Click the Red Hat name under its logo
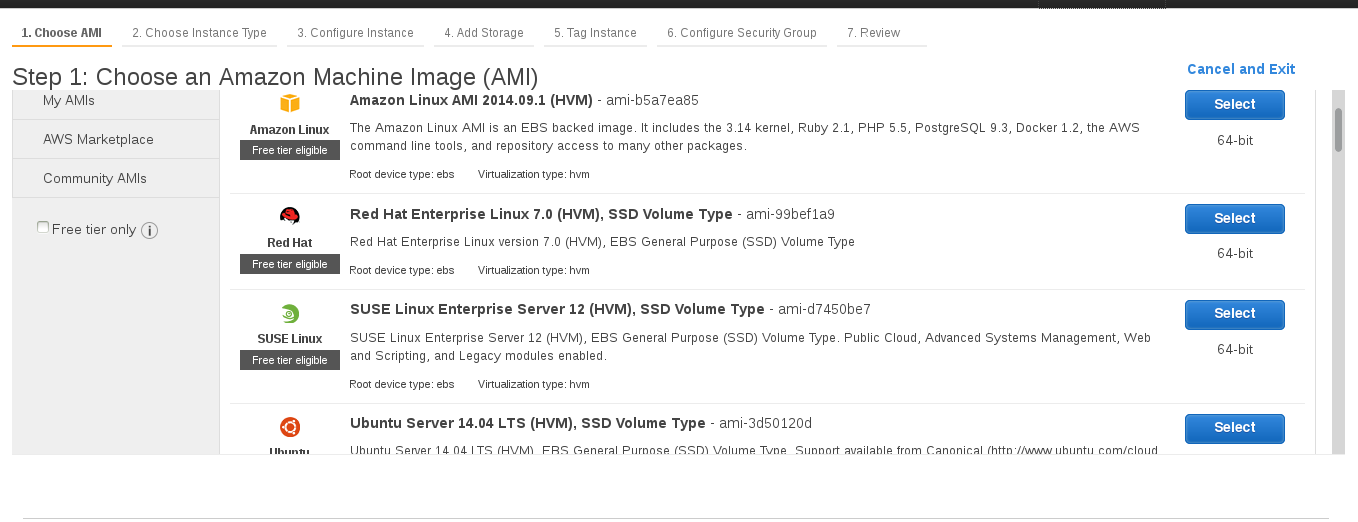The width and height of the screenshot is (1358, 522). [x=289, y=243]
